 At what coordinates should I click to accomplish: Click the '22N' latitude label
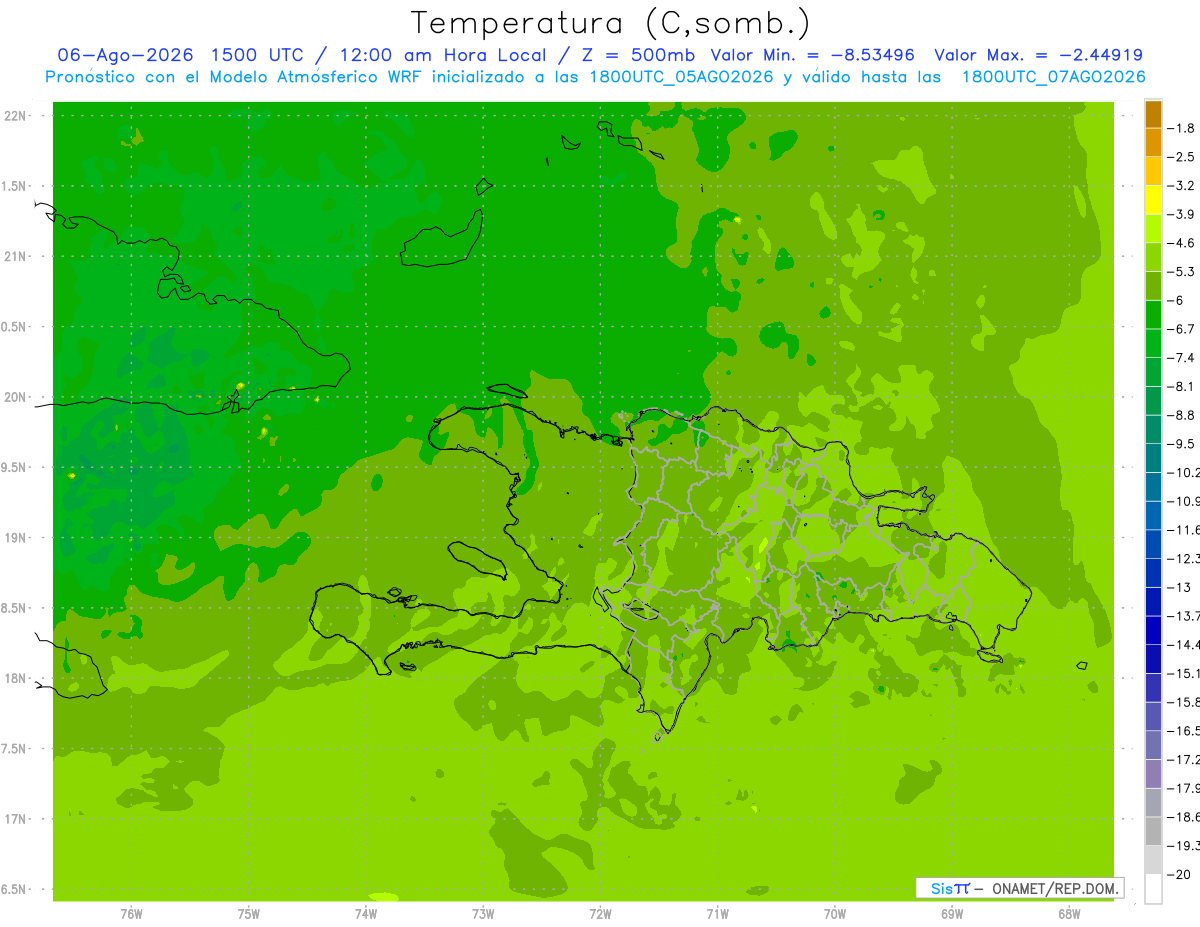(17, 116)
